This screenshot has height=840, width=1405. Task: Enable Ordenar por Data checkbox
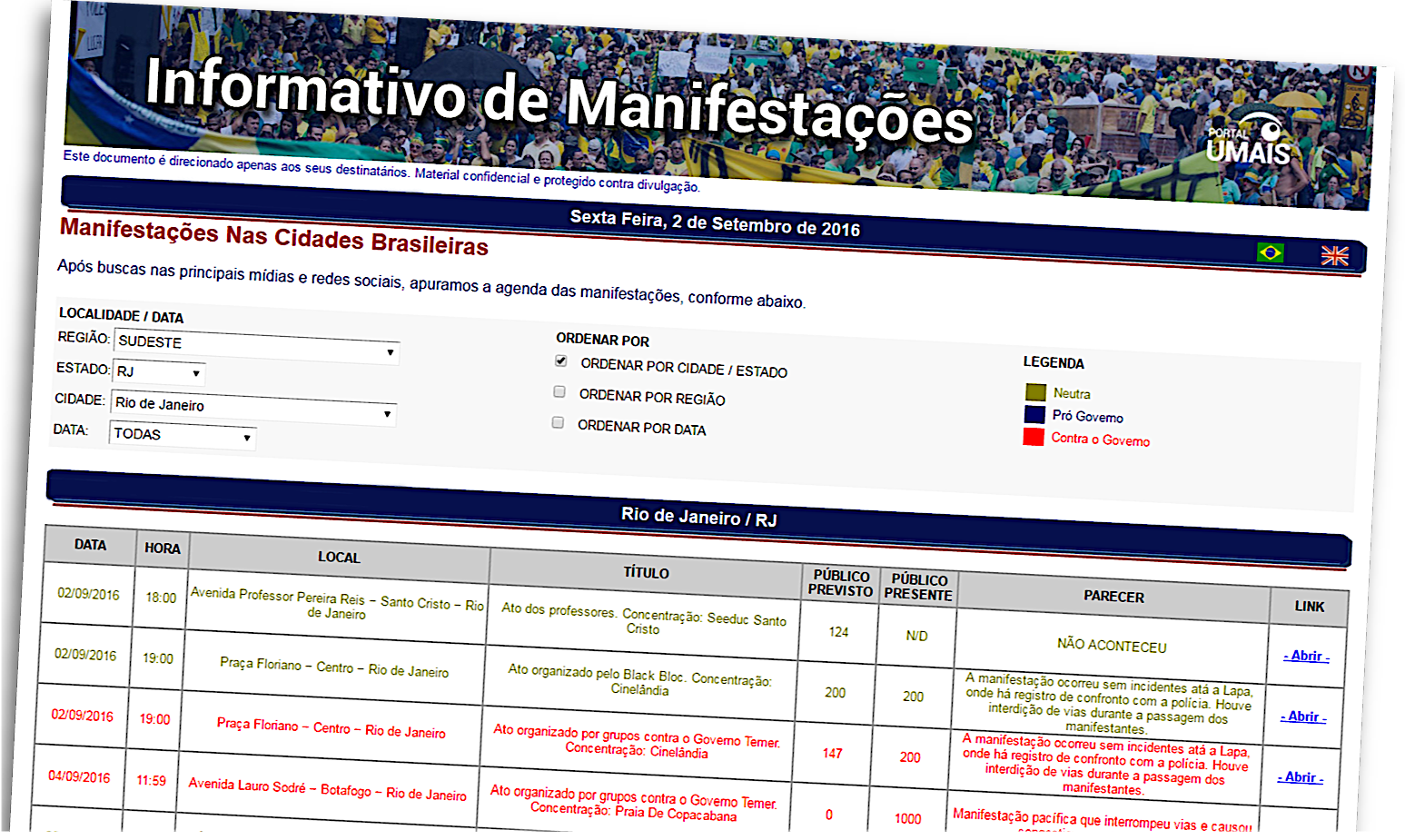click(x=558, y=422)
